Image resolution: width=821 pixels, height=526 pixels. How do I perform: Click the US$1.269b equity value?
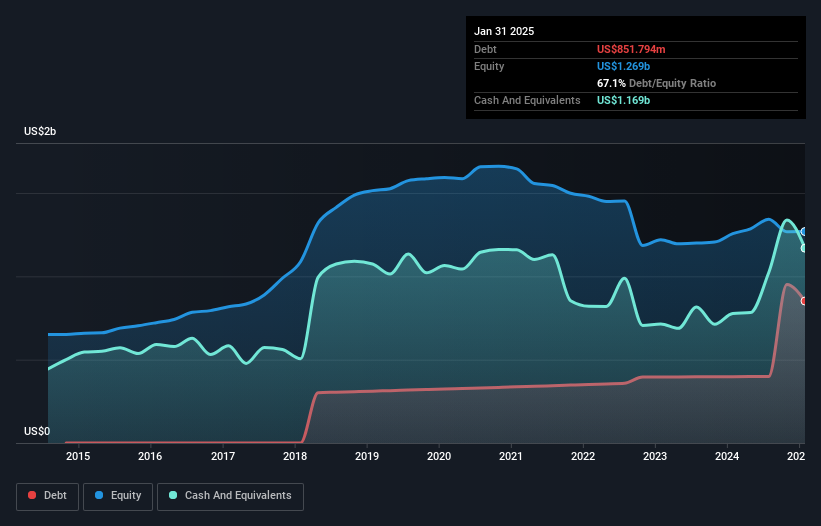point(623,66)
